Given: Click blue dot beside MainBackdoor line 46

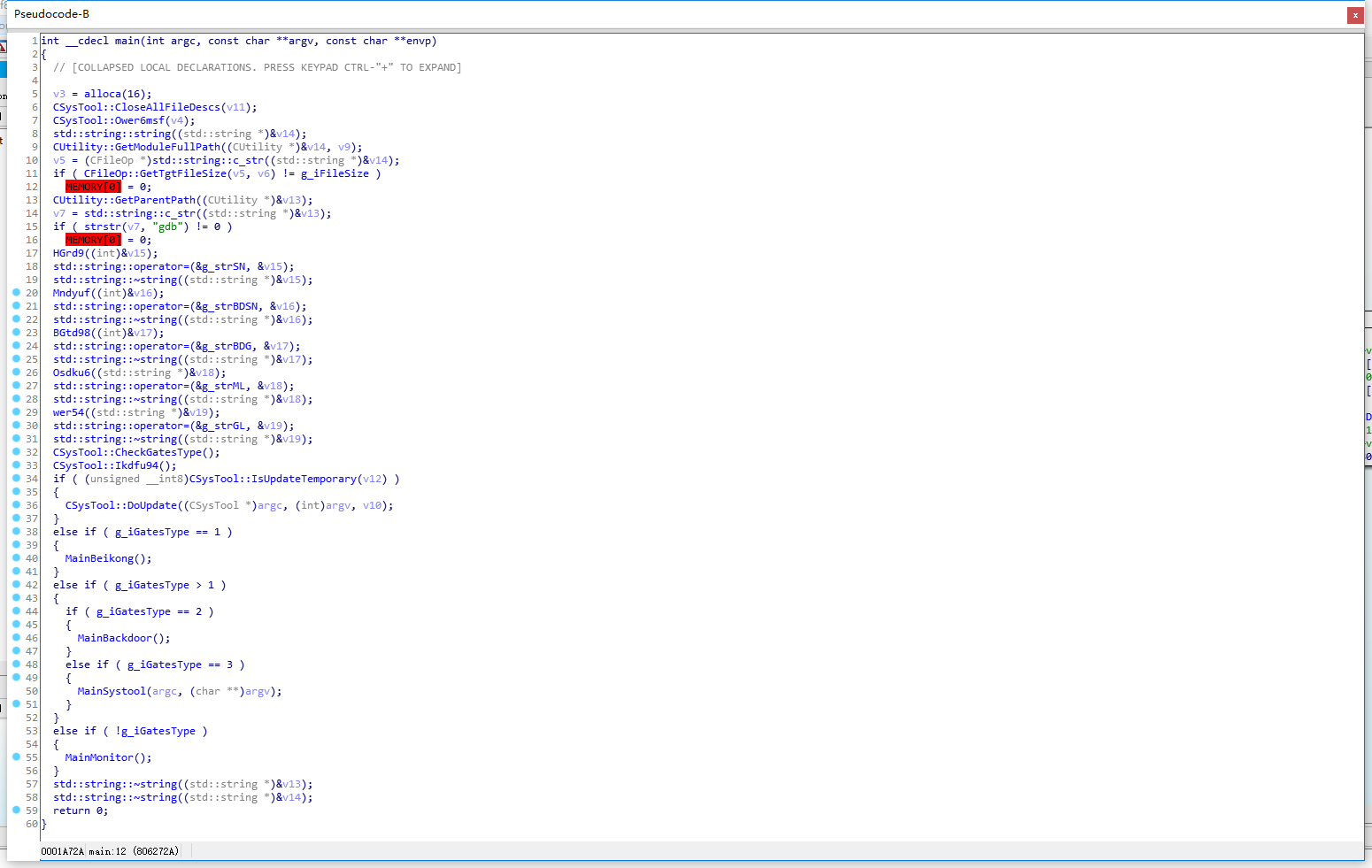Looking at the screenshot, I should pyautogui.click(x=16, y=637).
